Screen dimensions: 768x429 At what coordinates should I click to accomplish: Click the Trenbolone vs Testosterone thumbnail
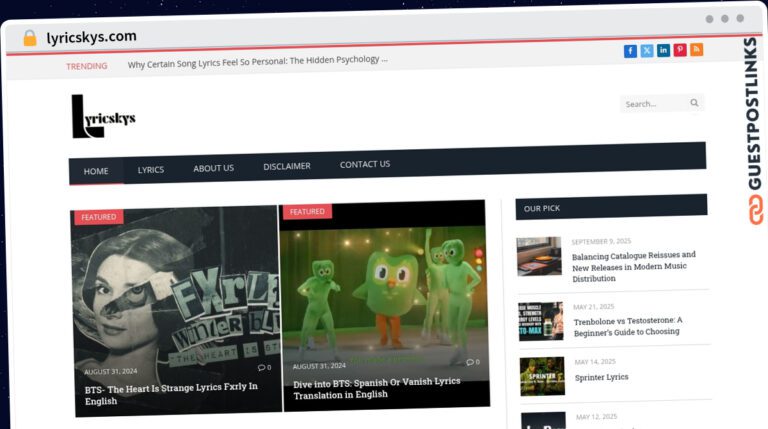pyautogui.click(x=541, y=321)
